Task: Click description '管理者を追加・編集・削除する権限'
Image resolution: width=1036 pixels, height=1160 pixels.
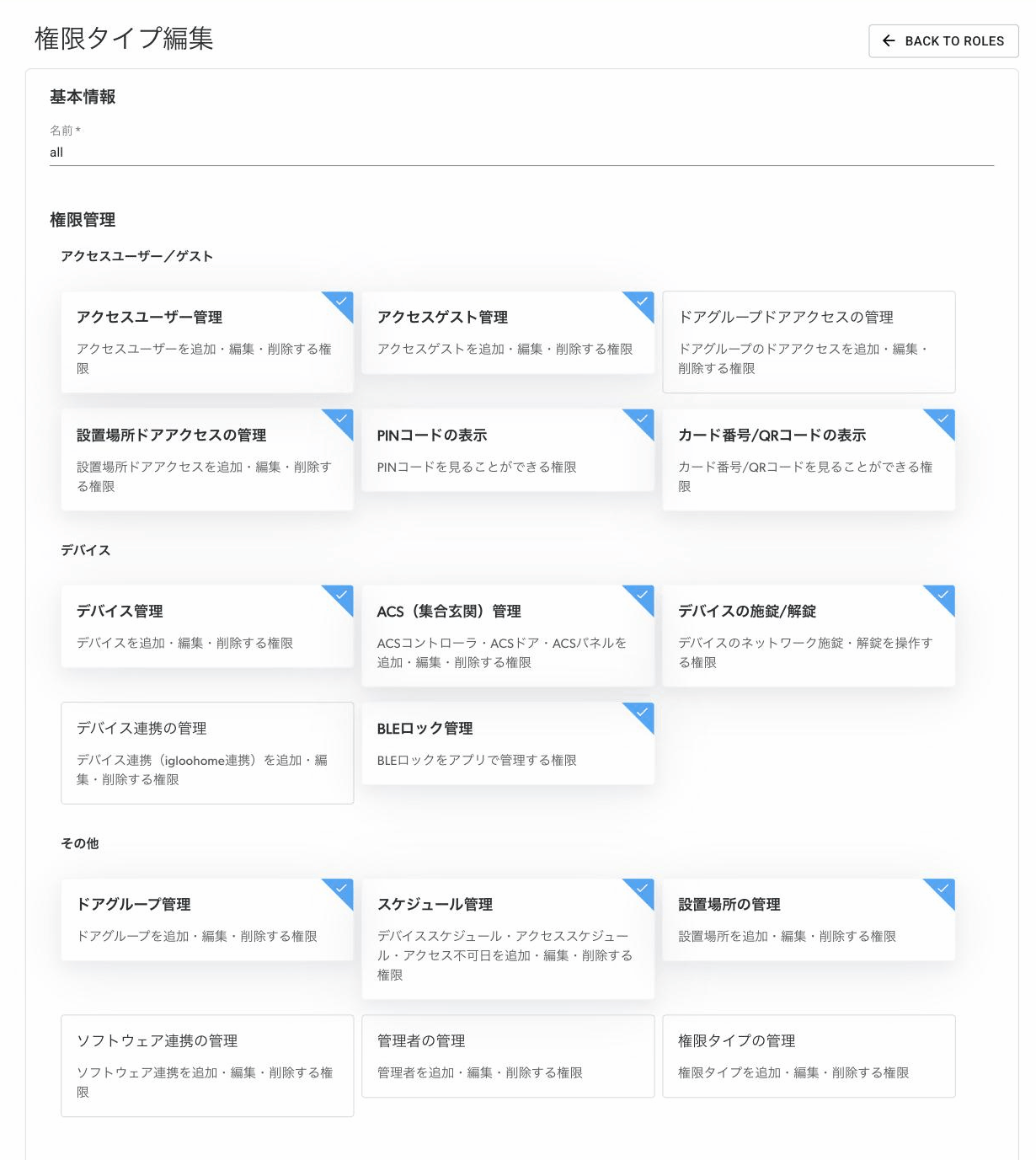Action: pyautogui.click(x=480, y=1072)
